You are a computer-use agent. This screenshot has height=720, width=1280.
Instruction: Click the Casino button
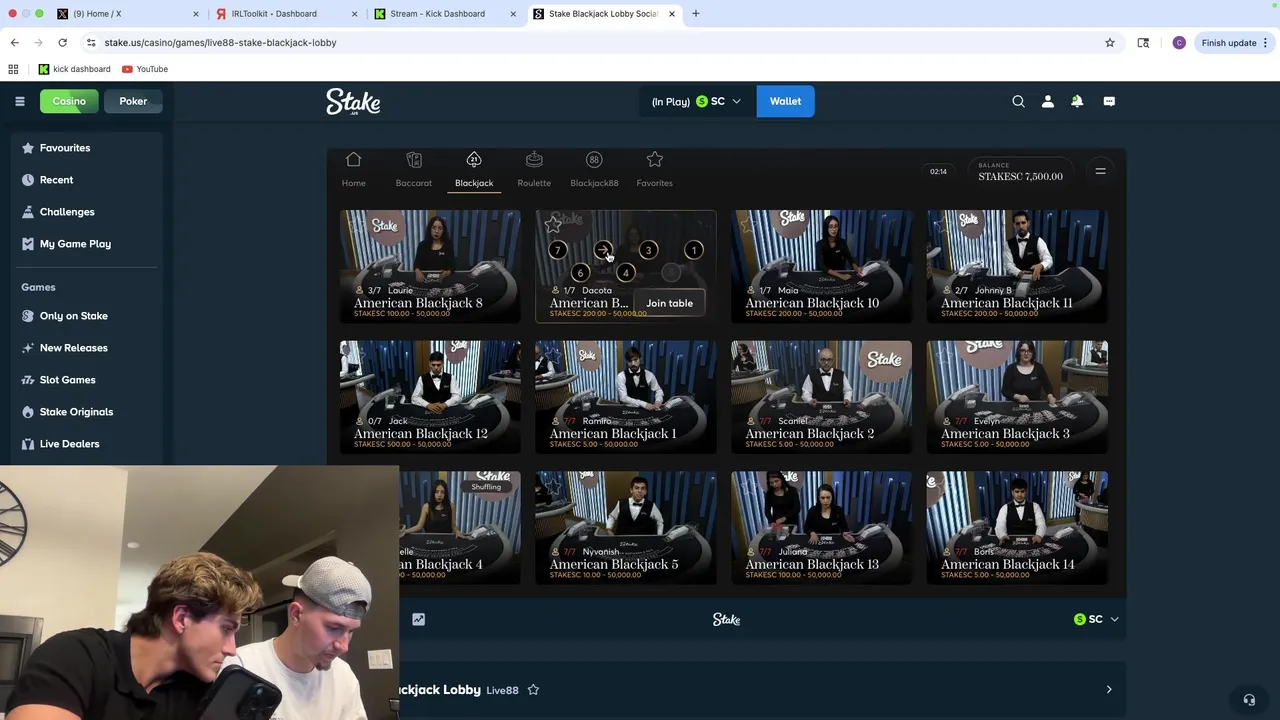pyautogui.click(x=69, y=101)
